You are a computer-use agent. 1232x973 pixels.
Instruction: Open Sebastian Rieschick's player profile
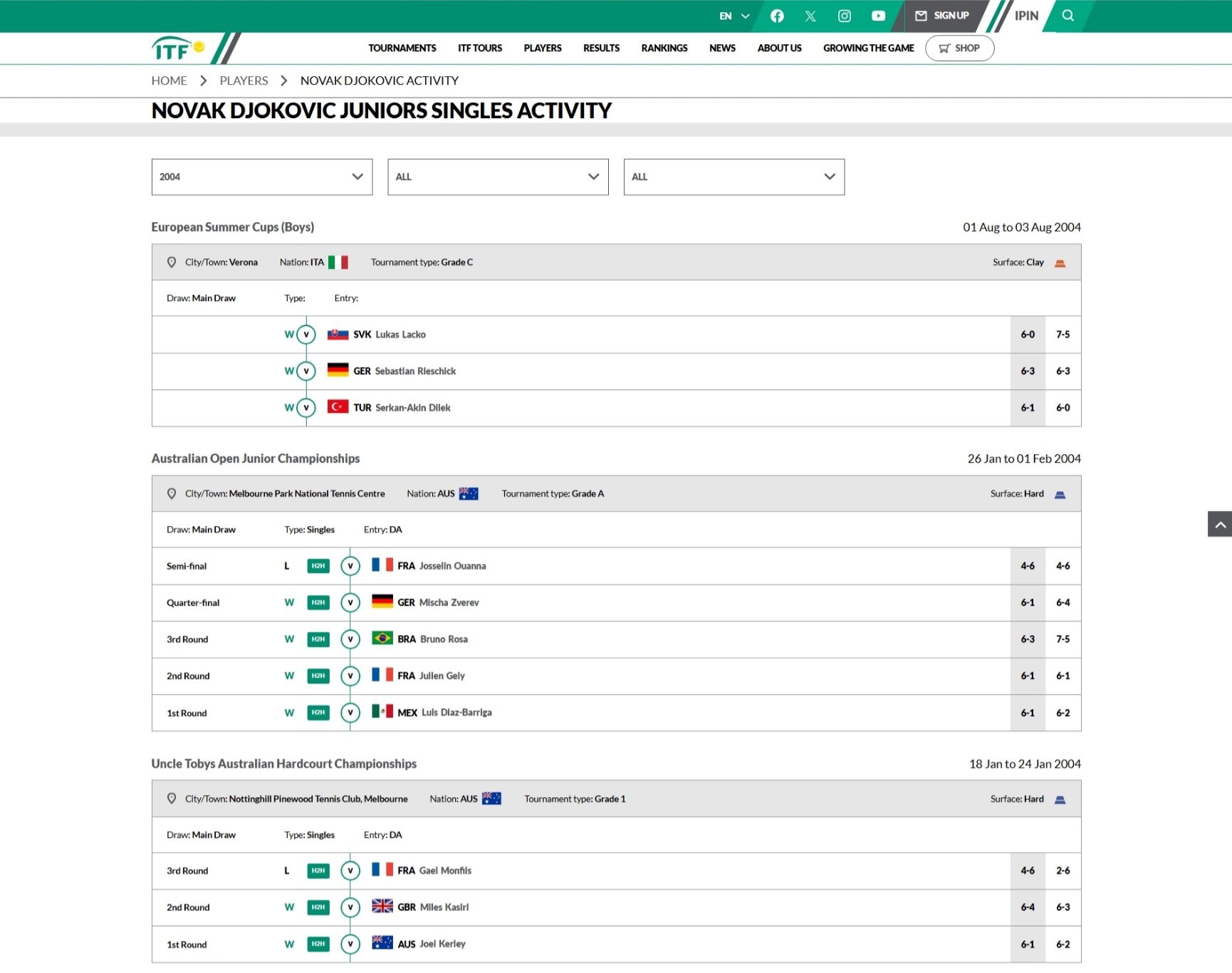click(x=416, y=372)
